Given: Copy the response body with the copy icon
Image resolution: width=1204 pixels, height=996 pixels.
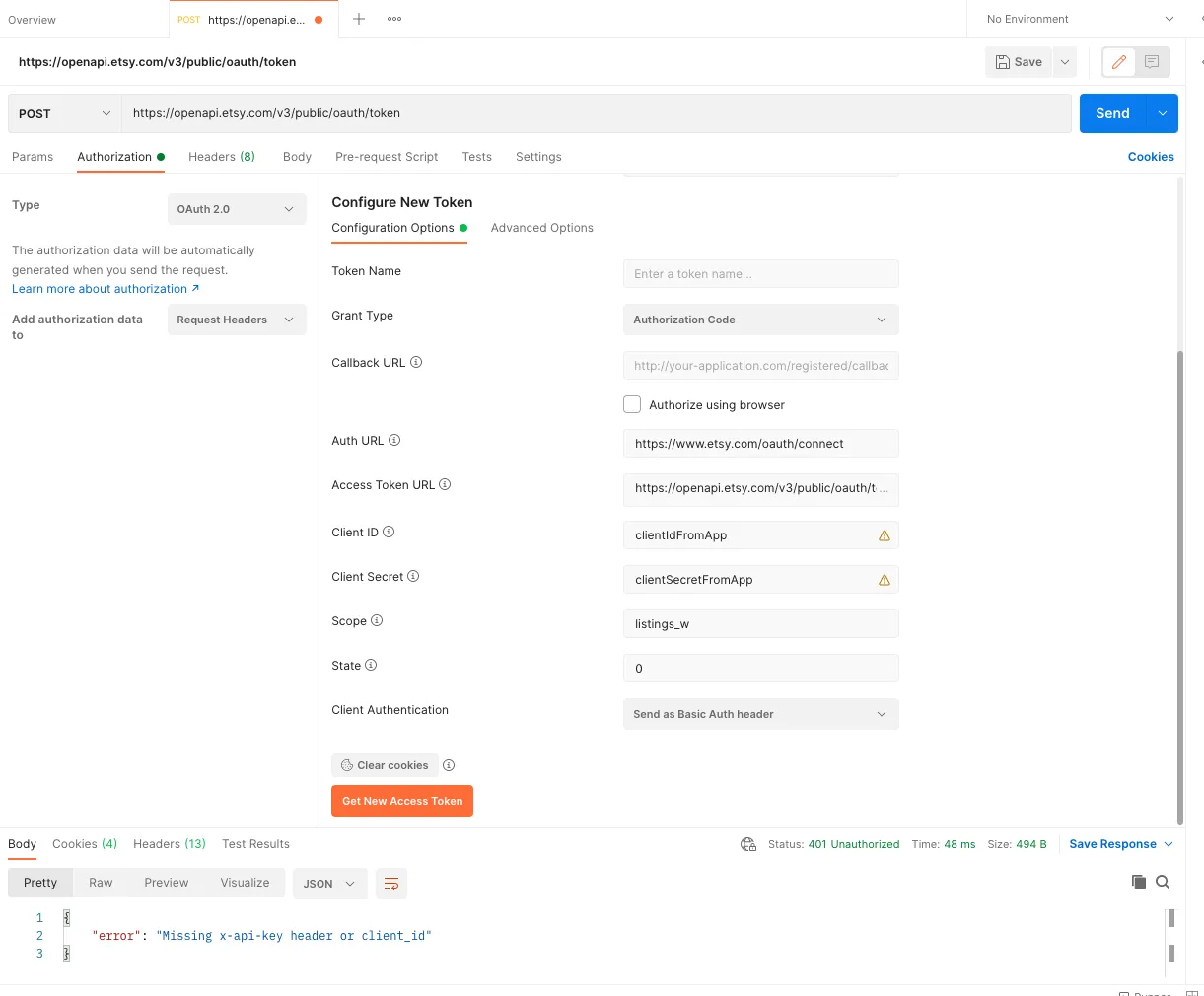Looking at the screenshot, I should click(1139, 882).
